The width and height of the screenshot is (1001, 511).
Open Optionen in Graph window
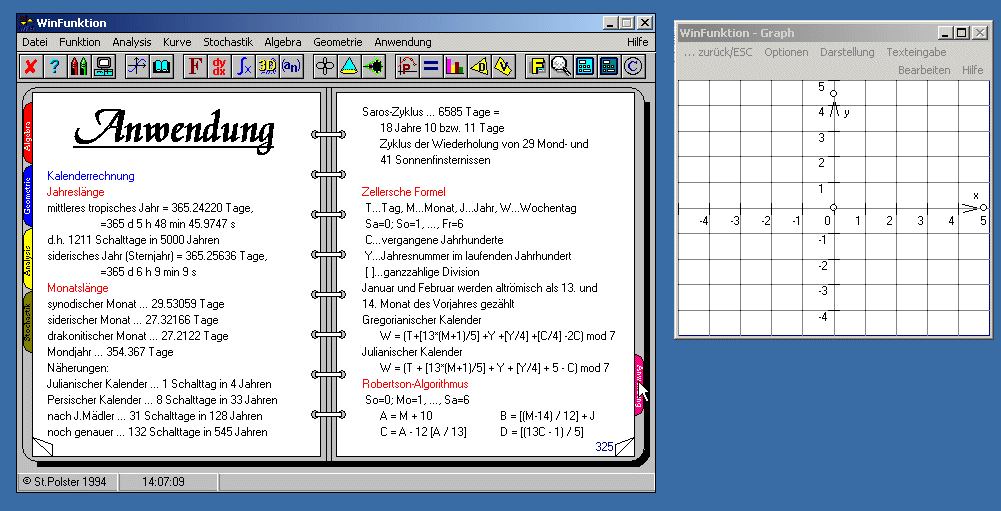tap(786, 52)
